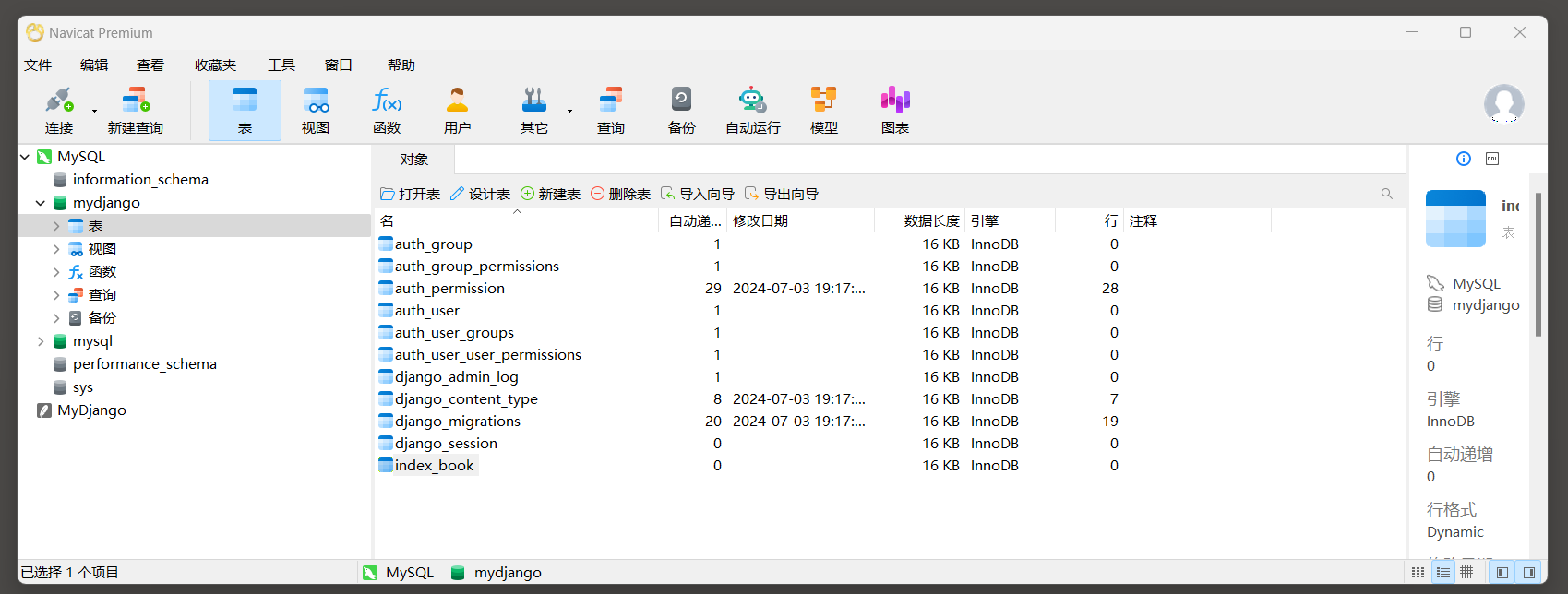The width and height of the screenshot is (1568, 594).
Task: Expand the 备份 backup tree node
Action: tap(56, 318)
